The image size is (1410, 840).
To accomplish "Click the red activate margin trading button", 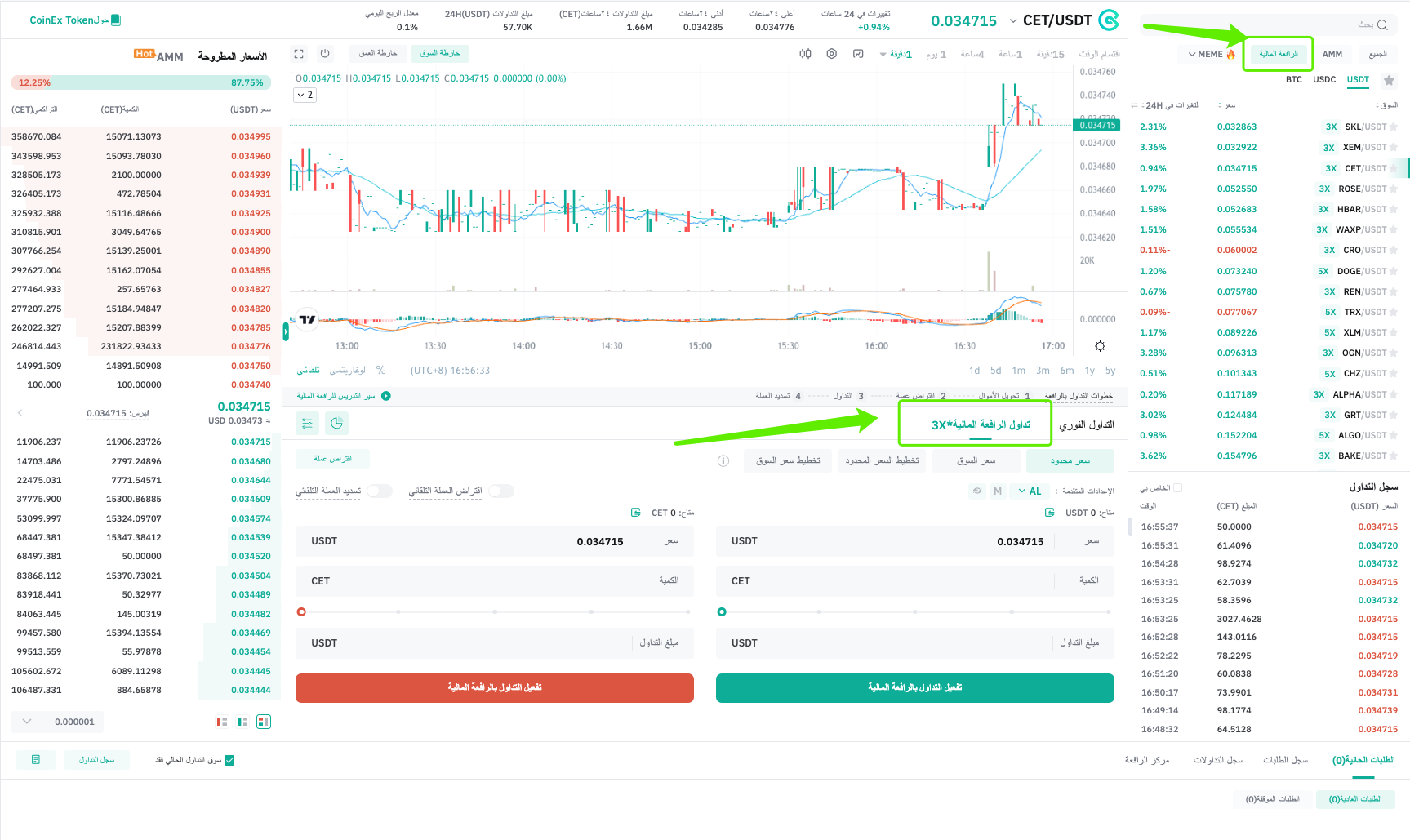I will pos(494,687).
